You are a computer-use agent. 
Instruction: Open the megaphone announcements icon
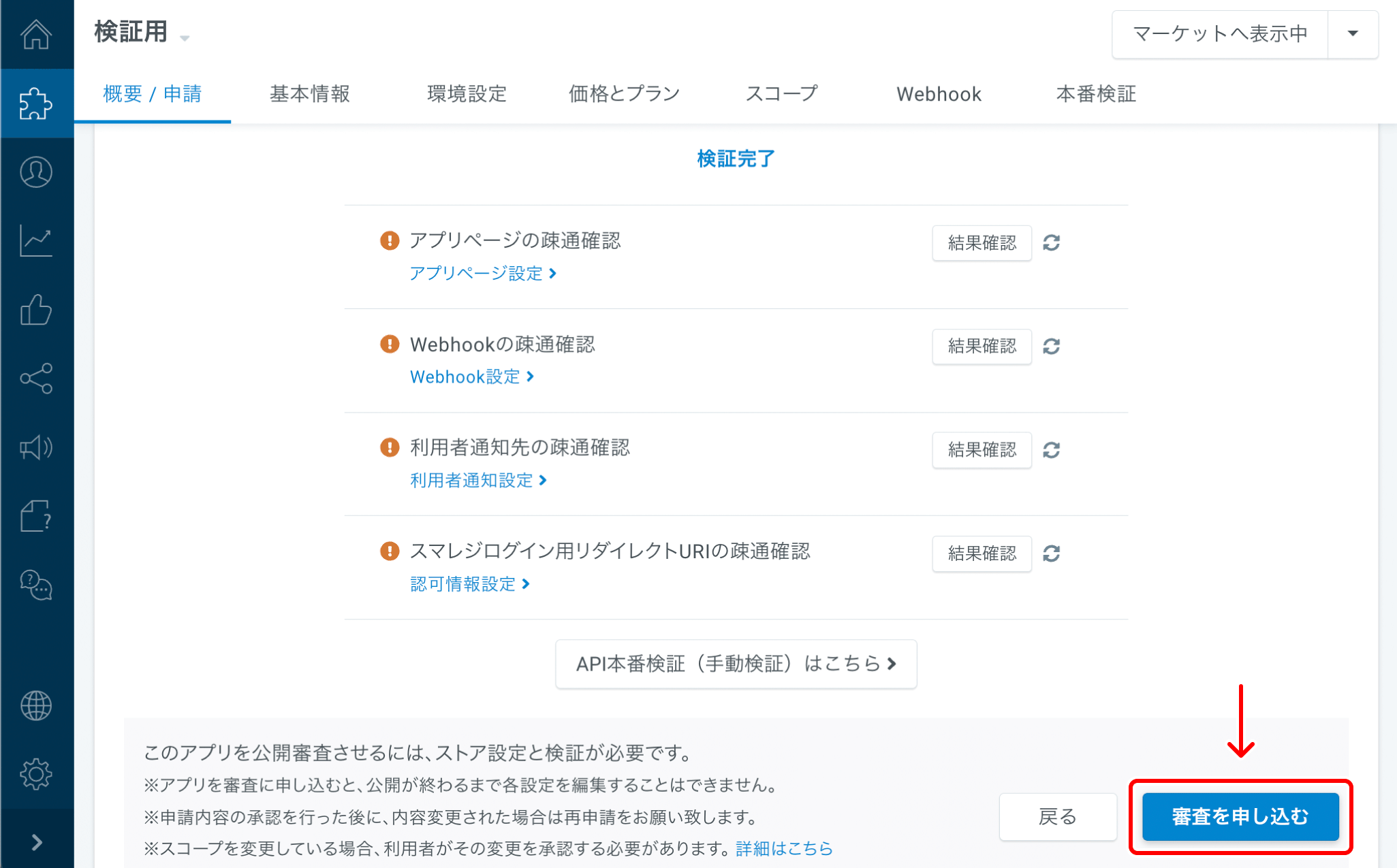pos(36,448)
